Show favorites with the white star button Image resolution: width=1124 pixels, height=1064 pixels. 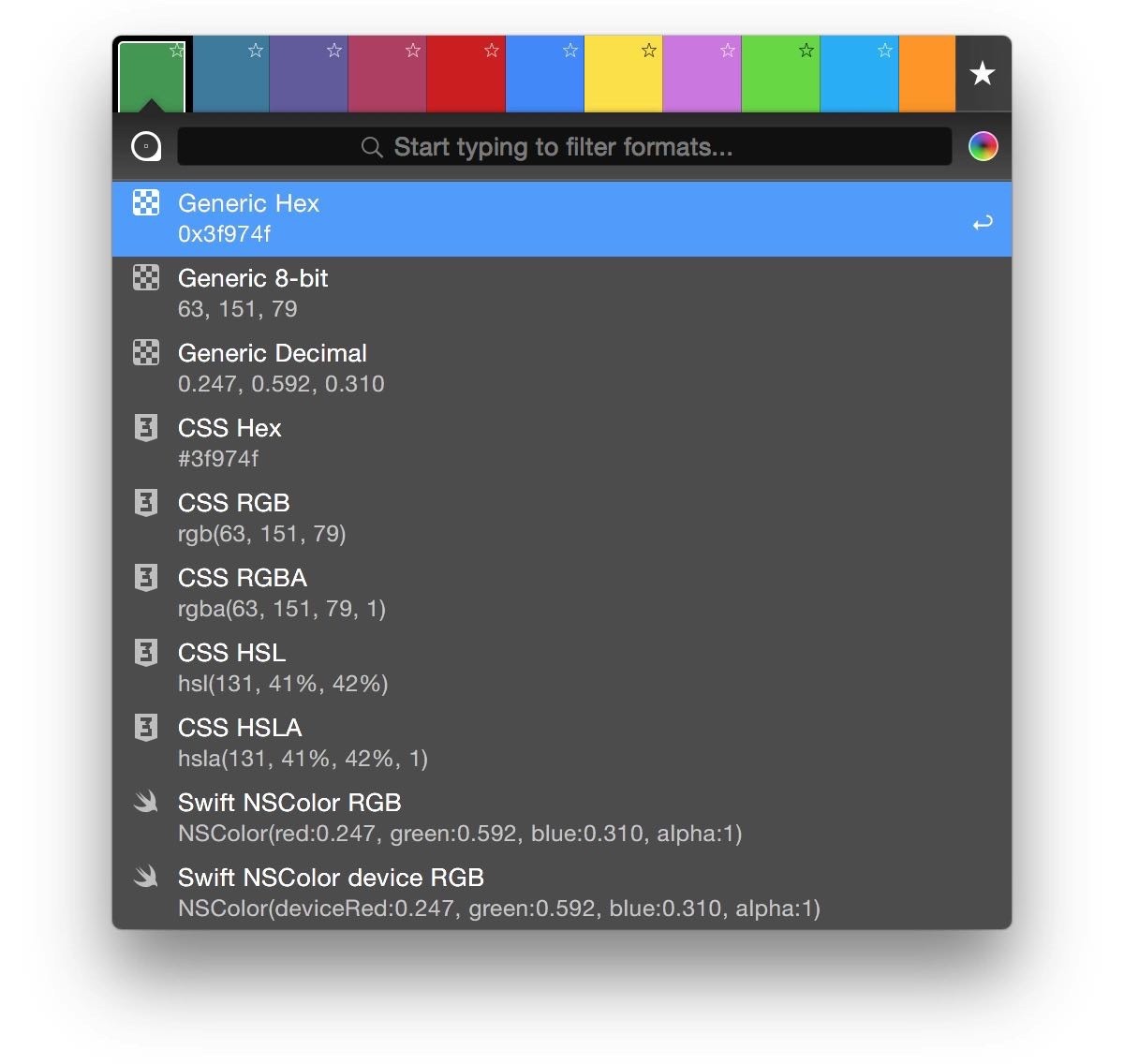tap(983, 73)
